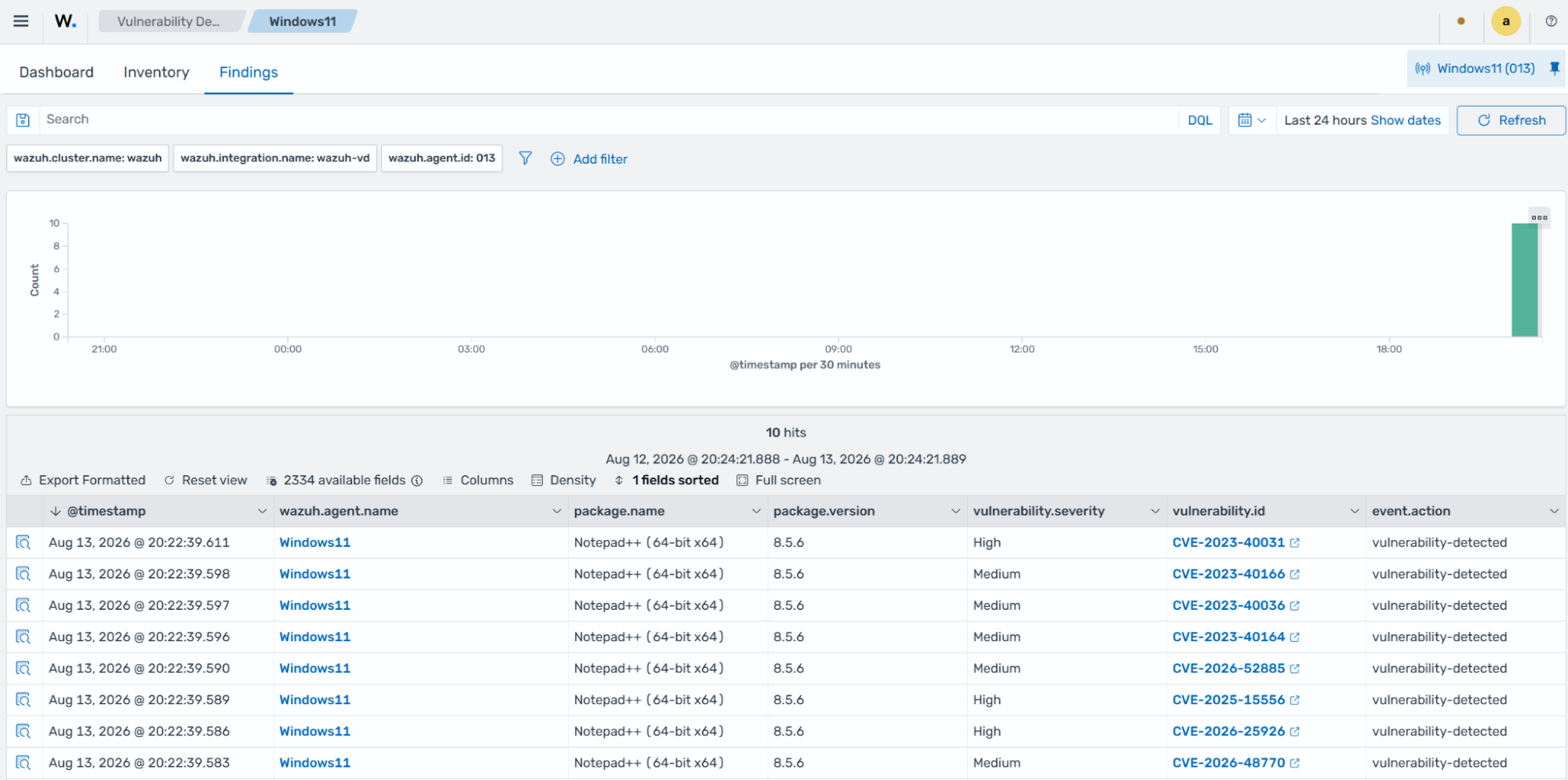
Task: Click Add filter
Action: [x=589, y=159]
